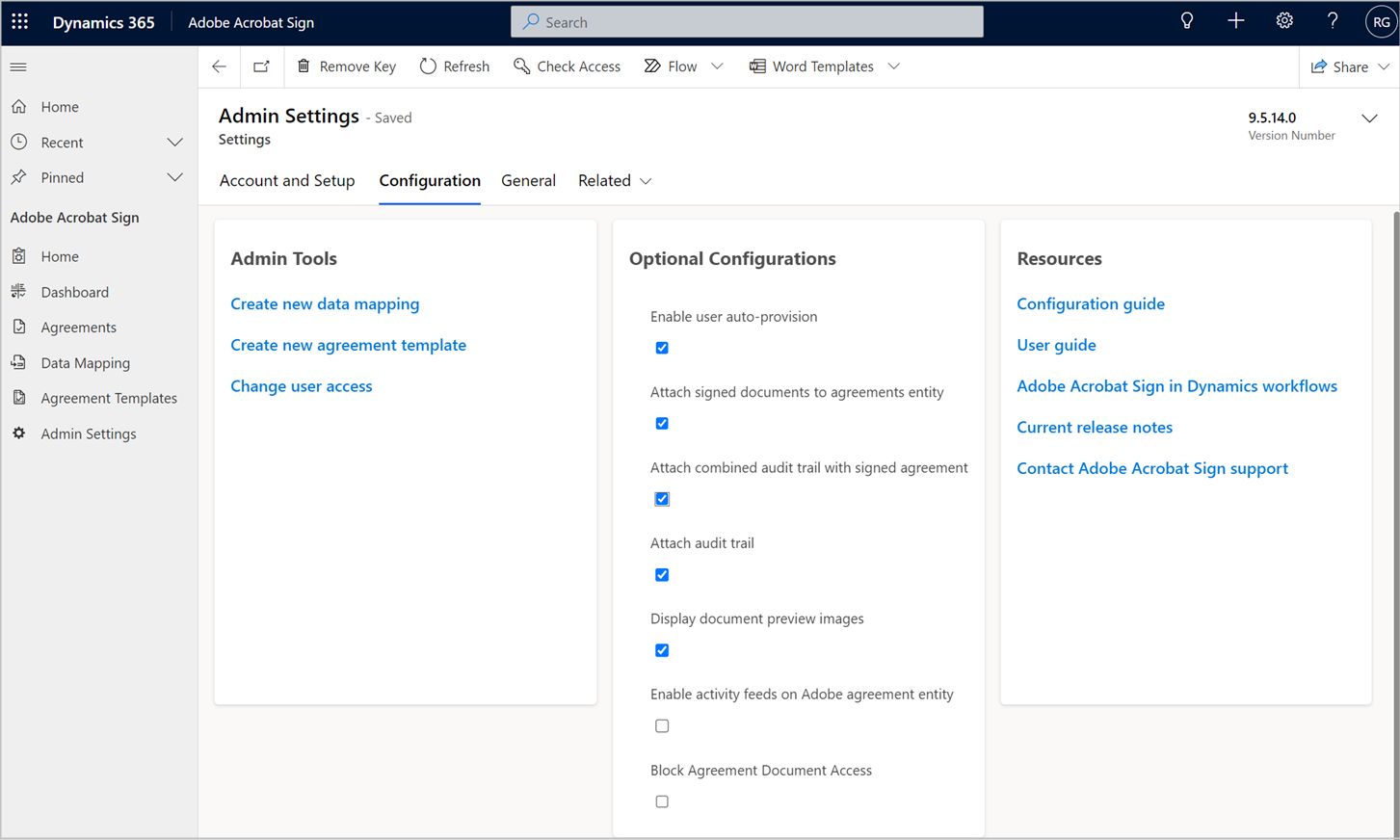
Task: Uncheck Enable user auto-provision
Action: click(662, 348)
